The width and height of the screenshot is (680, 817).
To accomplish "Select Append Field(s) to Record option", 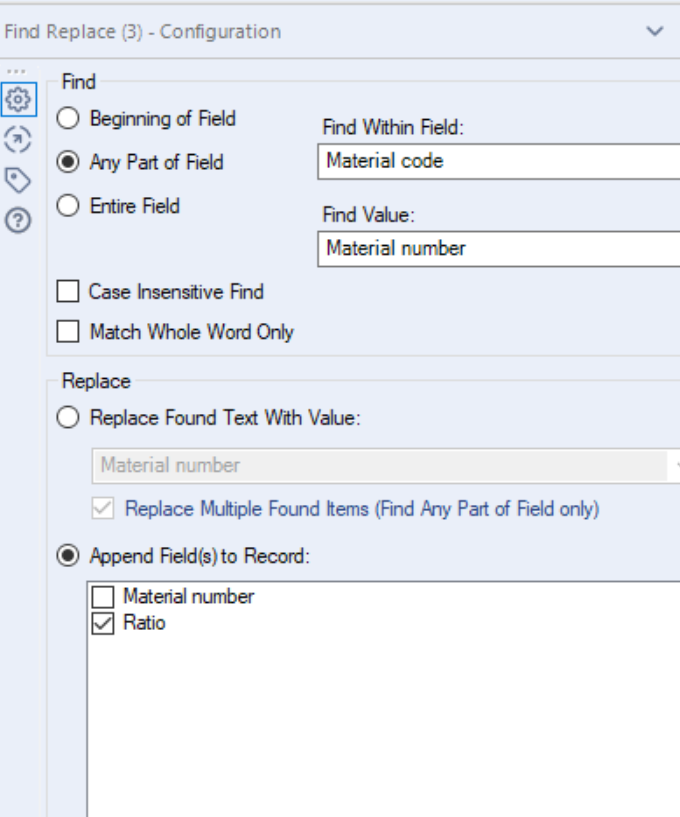I will click(68, 556).
